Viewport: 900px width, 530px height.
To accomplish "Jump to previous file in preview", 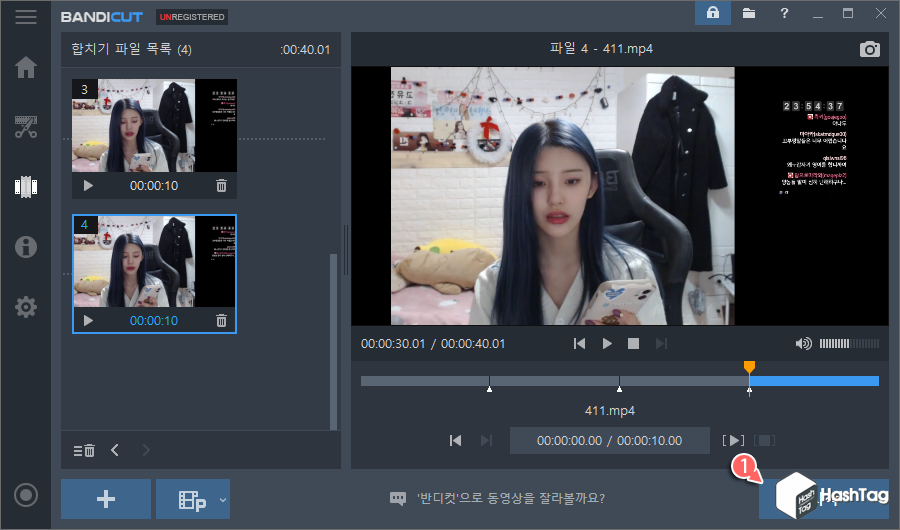I will (579, 343).
